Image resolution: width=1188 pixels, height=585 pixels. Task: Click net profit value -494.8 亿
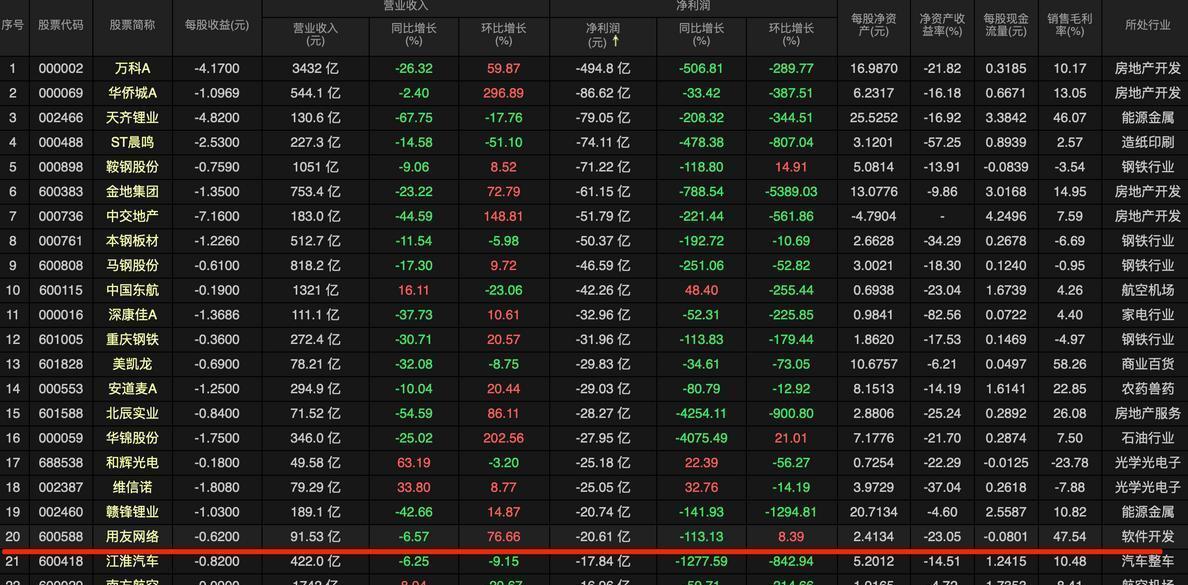(x=602, y=68)
